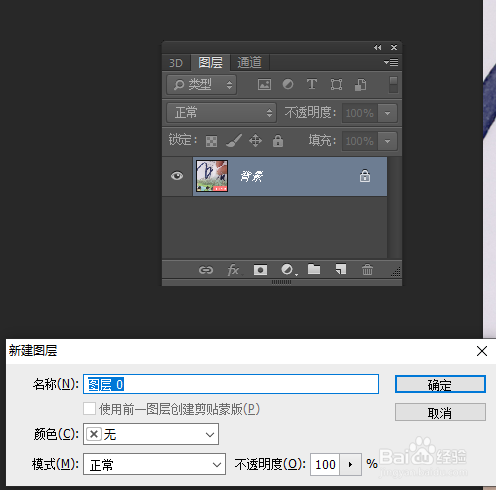Viewport: 496px width, 490px height.
Task: Filter for pixel layers icon
Action: click(264, 84)
